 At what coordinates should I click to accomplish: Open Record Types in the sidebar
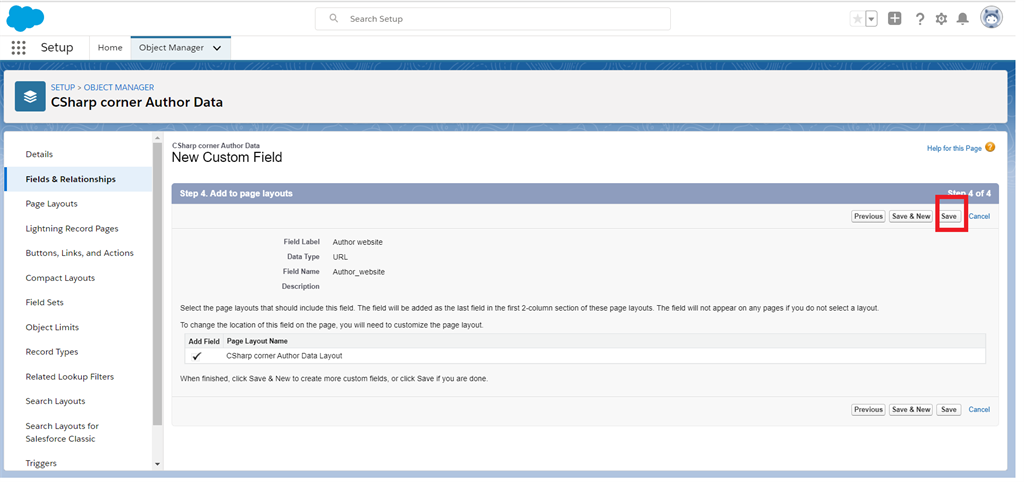pos(52,351)
